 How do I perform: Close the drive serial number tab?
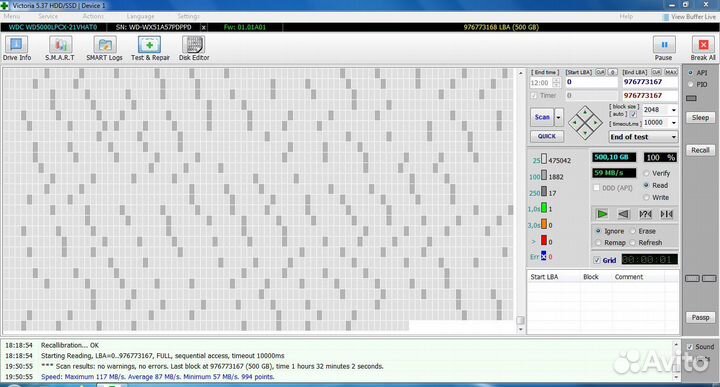point(203,28)
